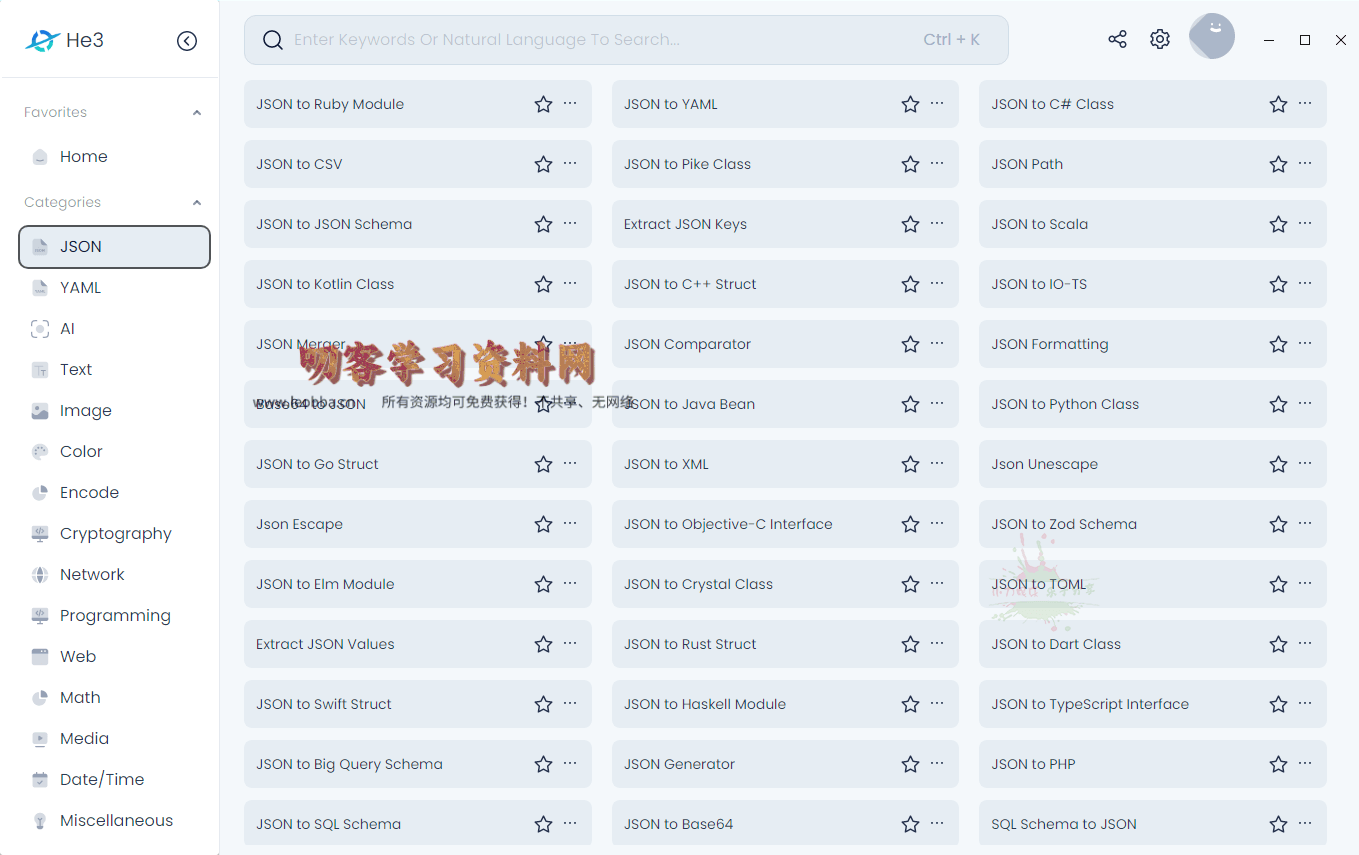
Task: Focus the keyword search field
Action: point(600,40)
